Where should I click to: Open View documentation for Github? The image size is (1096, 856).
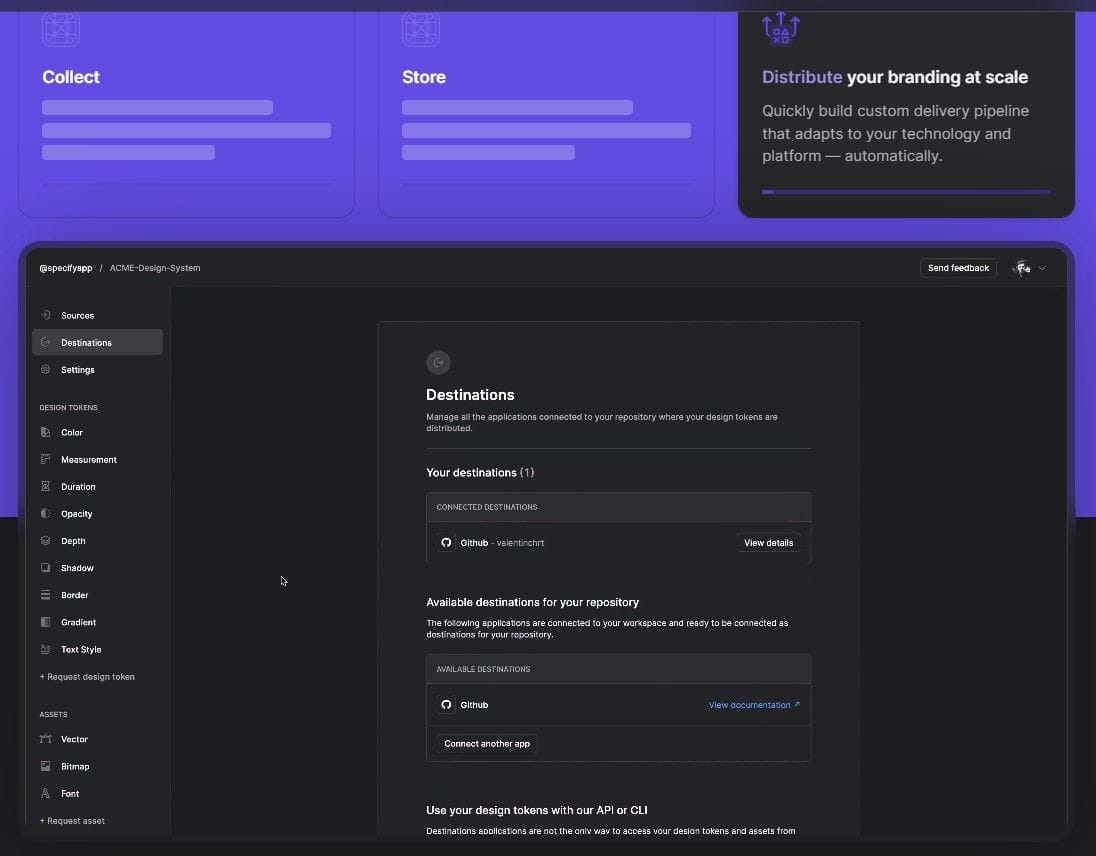pyautogui.click(x=748, y=704)
